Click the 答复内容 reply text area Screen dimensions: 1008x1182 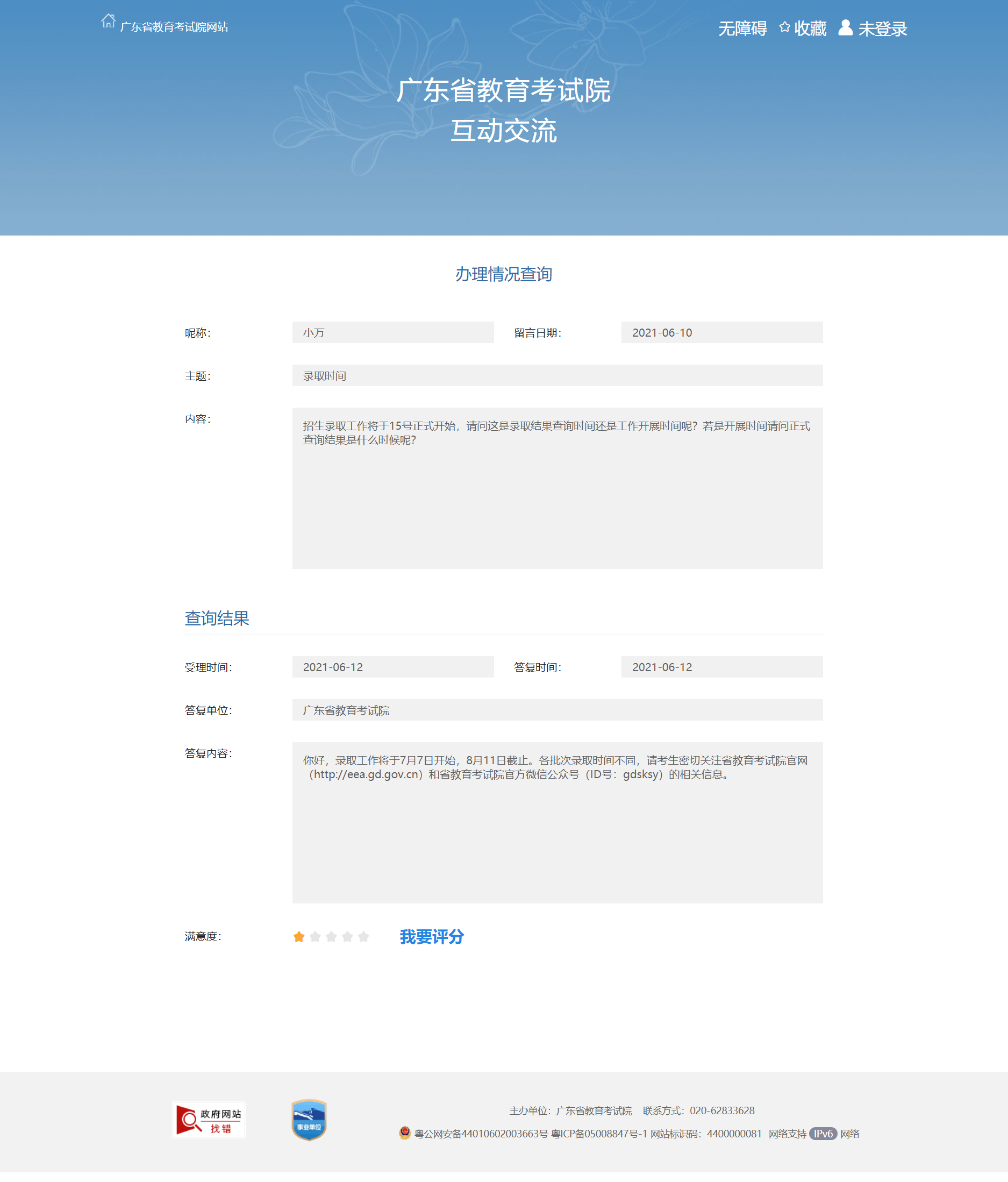click(557, 822)
